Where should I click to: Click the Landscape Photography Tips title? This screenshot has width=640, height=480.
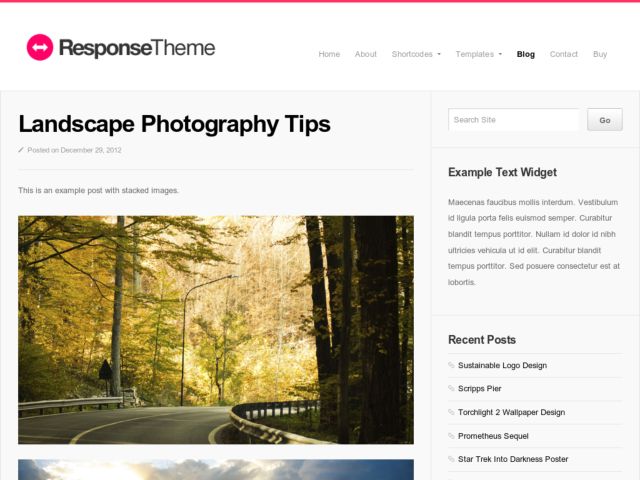point(174,124)
